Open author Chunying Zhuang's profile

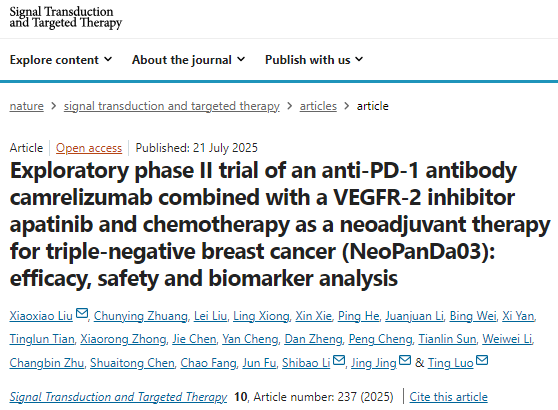pos(141,316)
